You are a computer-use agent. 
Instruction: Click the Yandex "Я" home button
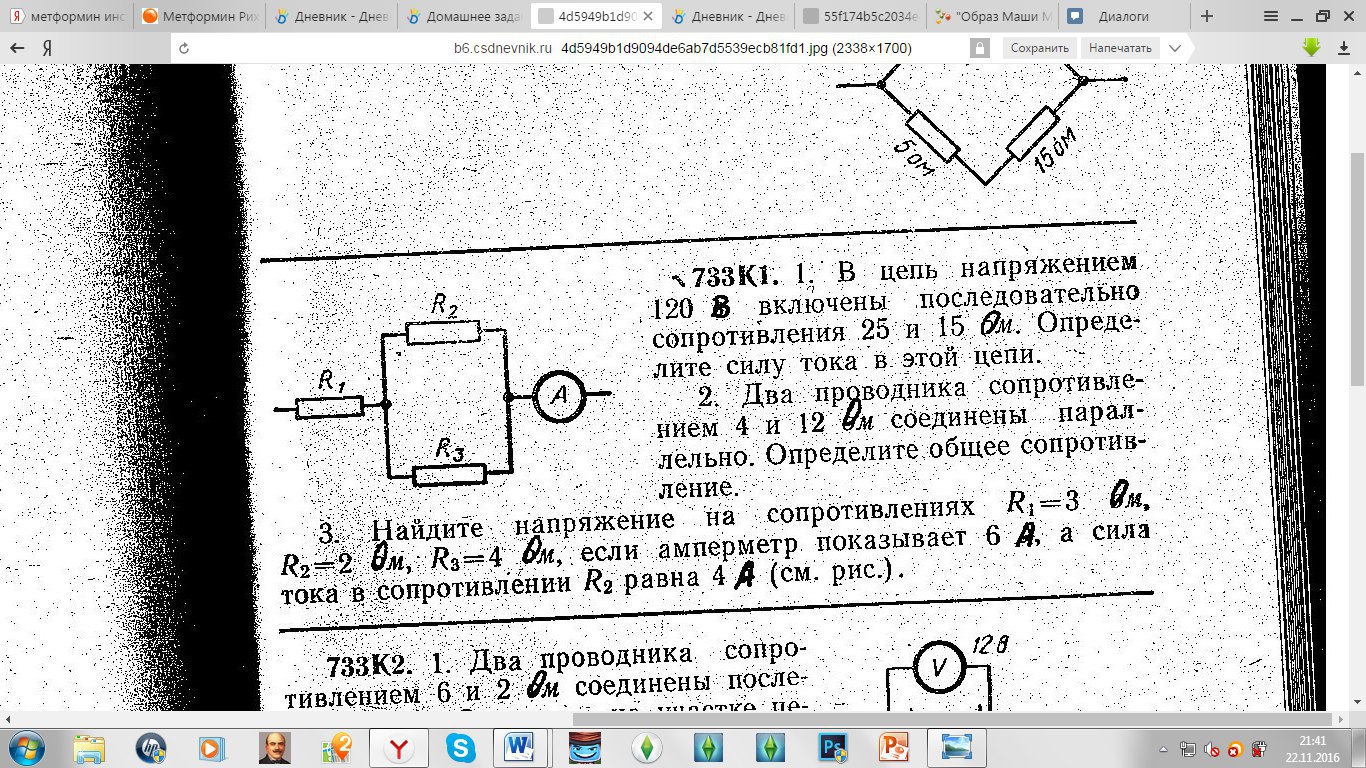coord(47,48)
